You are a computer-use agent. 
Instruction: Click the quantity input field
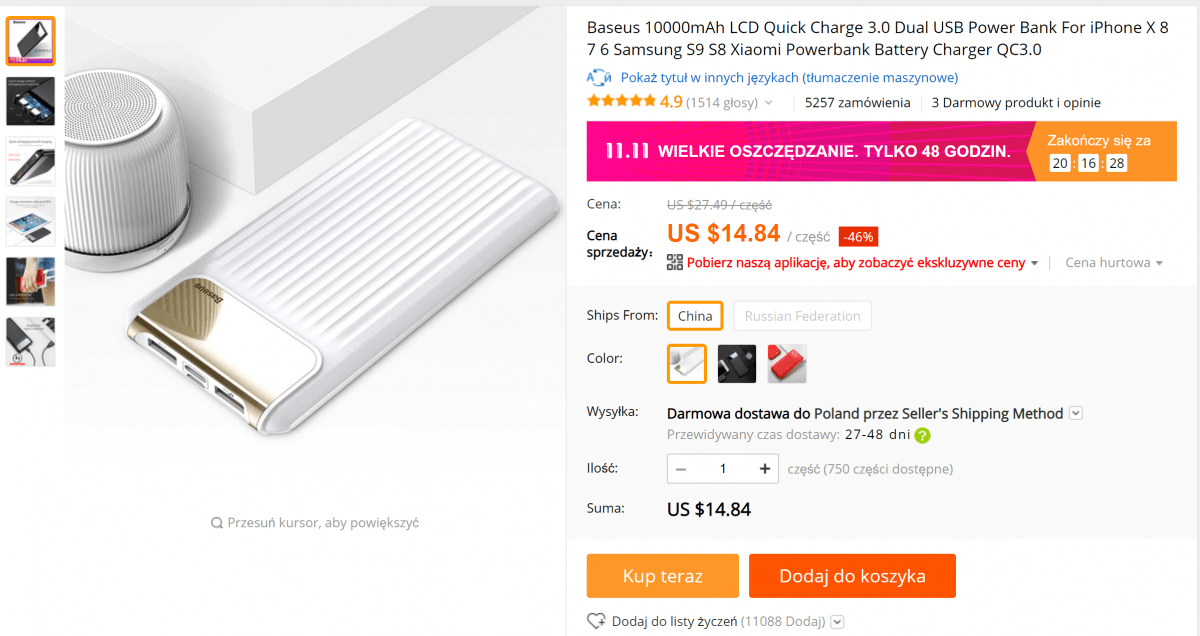pyautogui.click(x=723, y=468)
